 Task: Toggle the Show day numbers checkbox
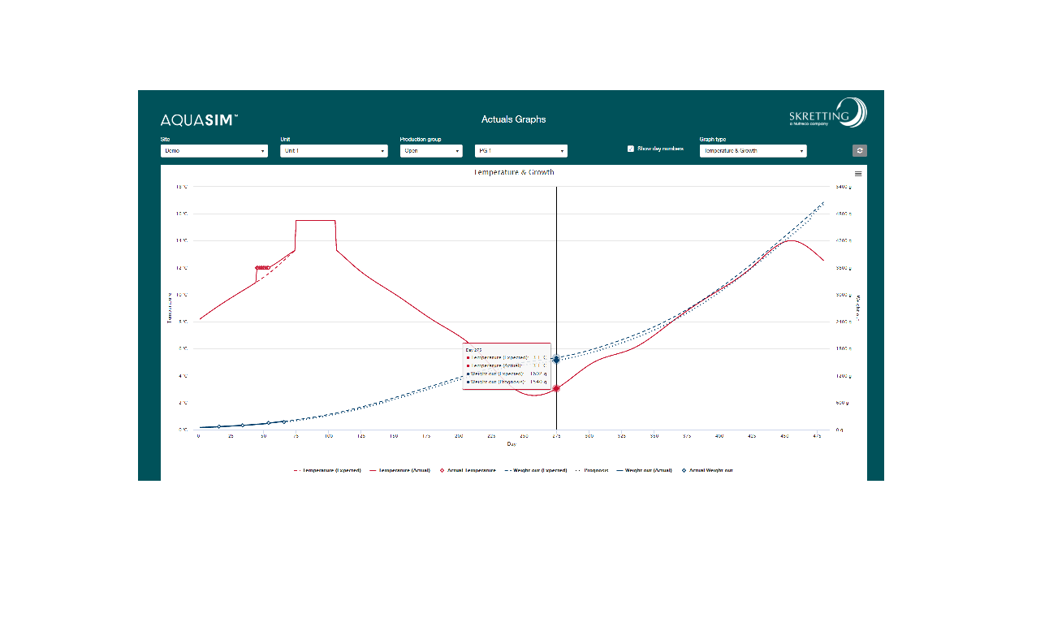631,149
